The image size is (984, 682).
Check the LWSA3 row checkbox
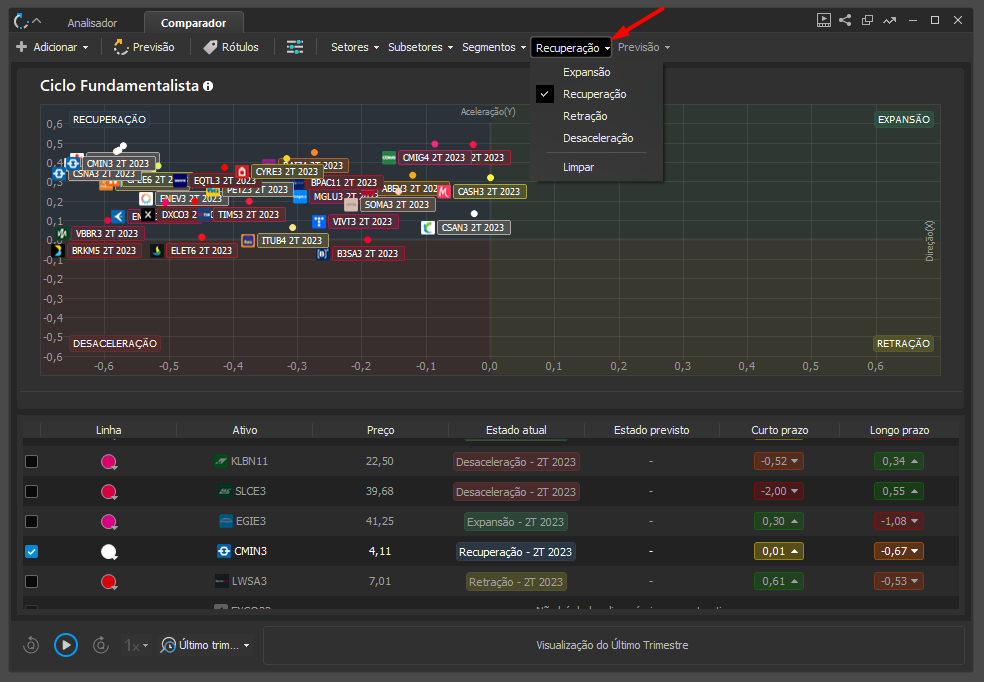(x=31, y=582)
